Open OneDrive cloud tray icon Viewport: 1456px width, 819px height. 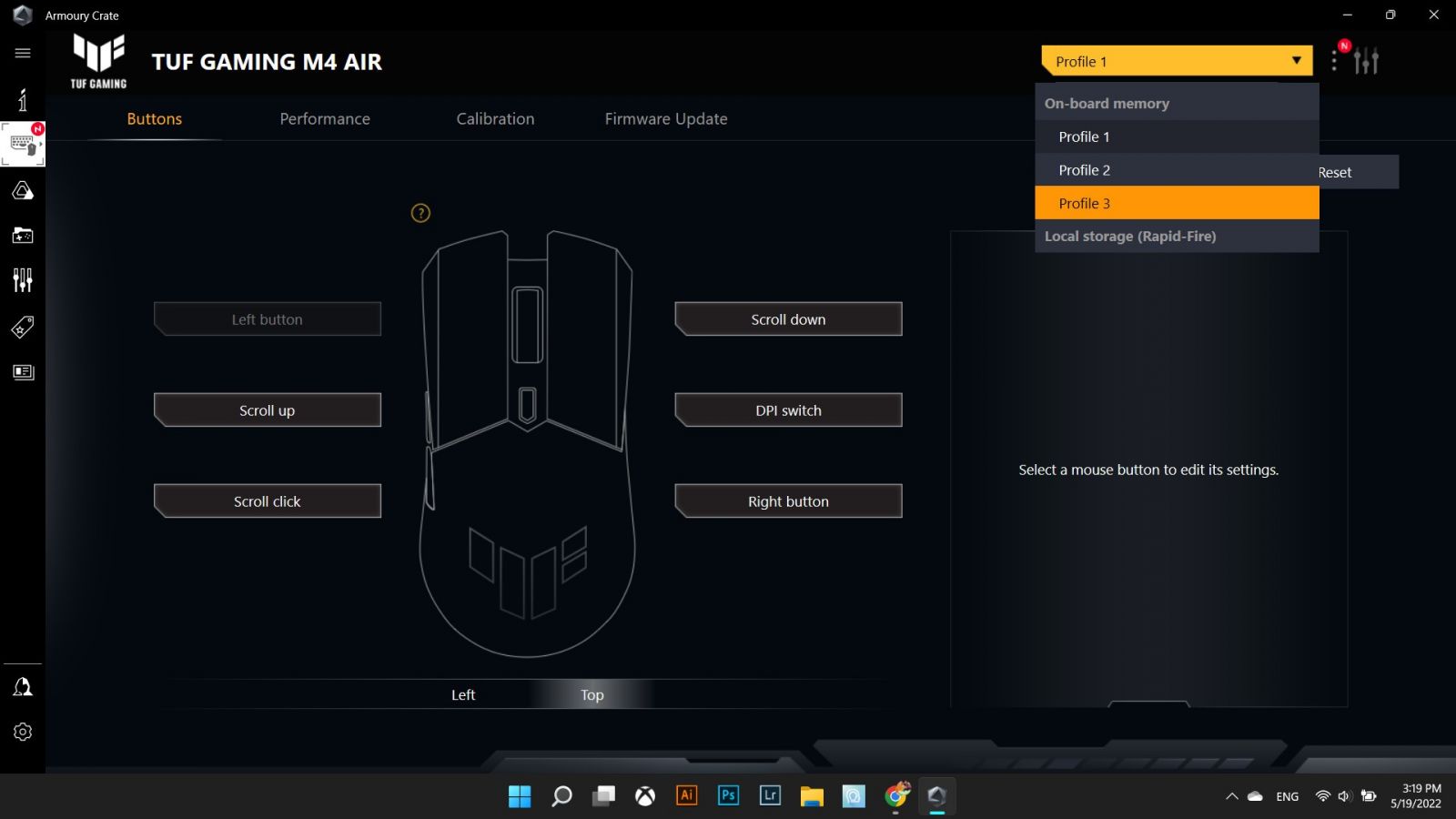[x=1255, y=796]
